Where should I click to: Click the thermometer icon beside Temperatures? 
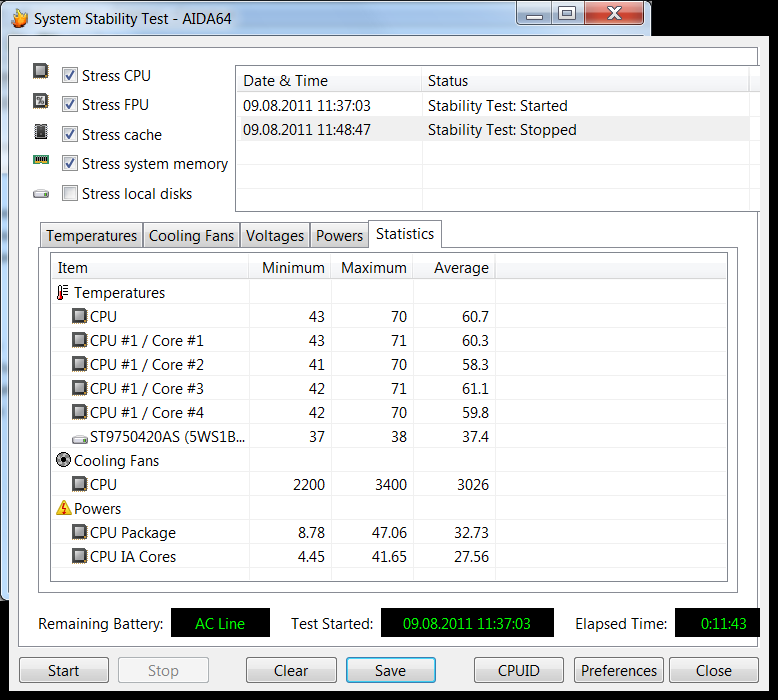coord(63,293)
